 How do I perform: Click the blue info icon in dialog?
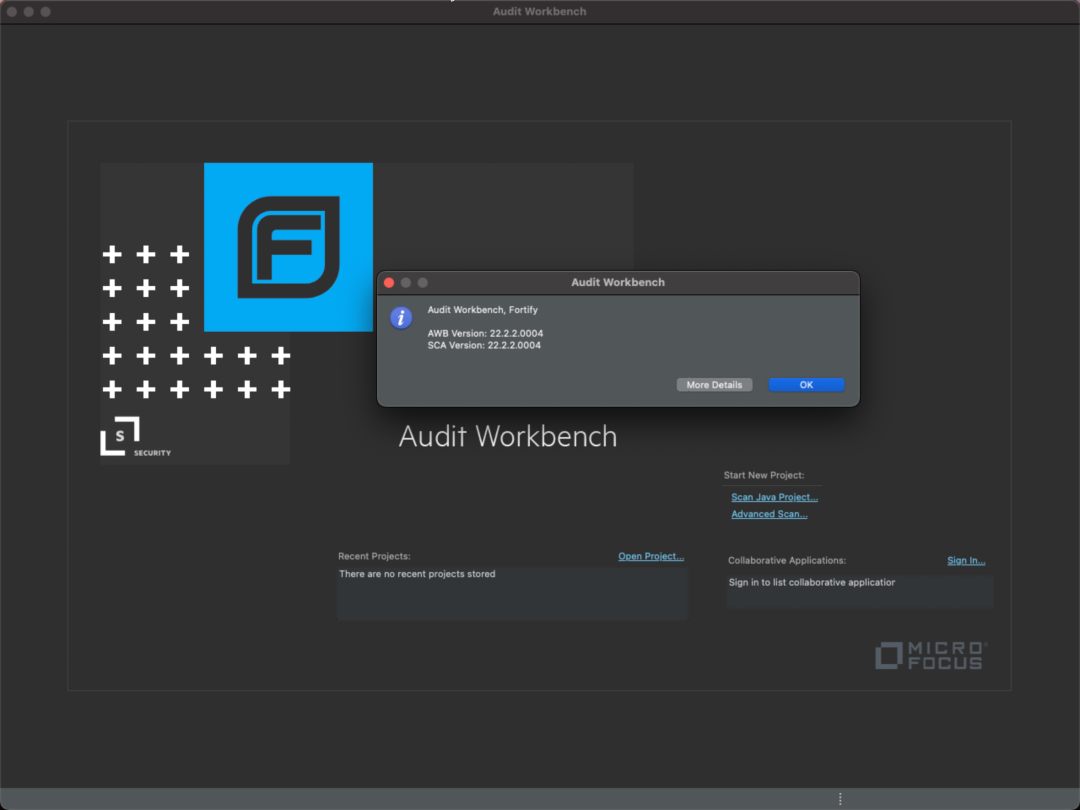[401, 318]
